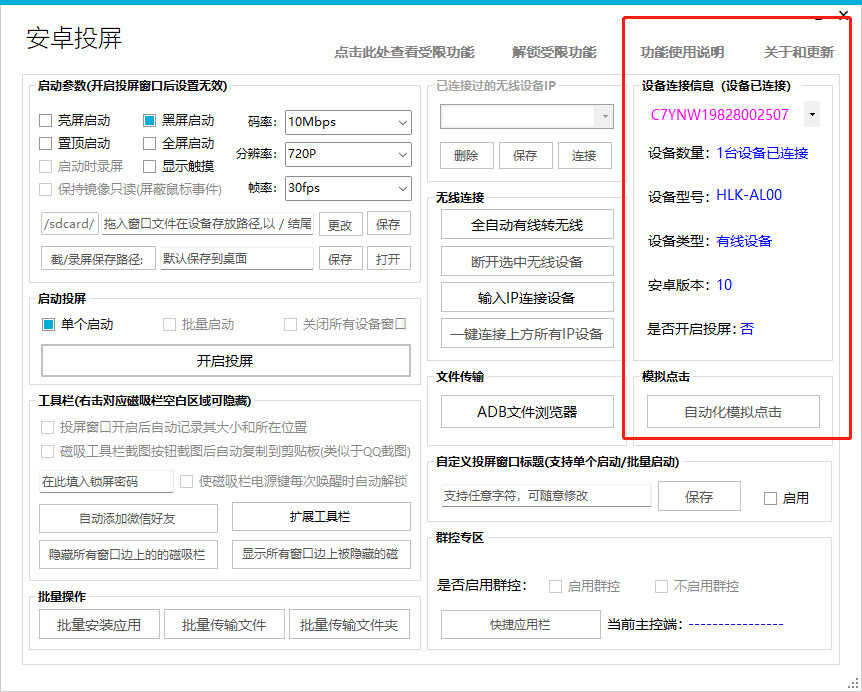Image resolution: width=862 pixels, height=692 pixels.
Task: Click 更改 path button
Action: 340,224
